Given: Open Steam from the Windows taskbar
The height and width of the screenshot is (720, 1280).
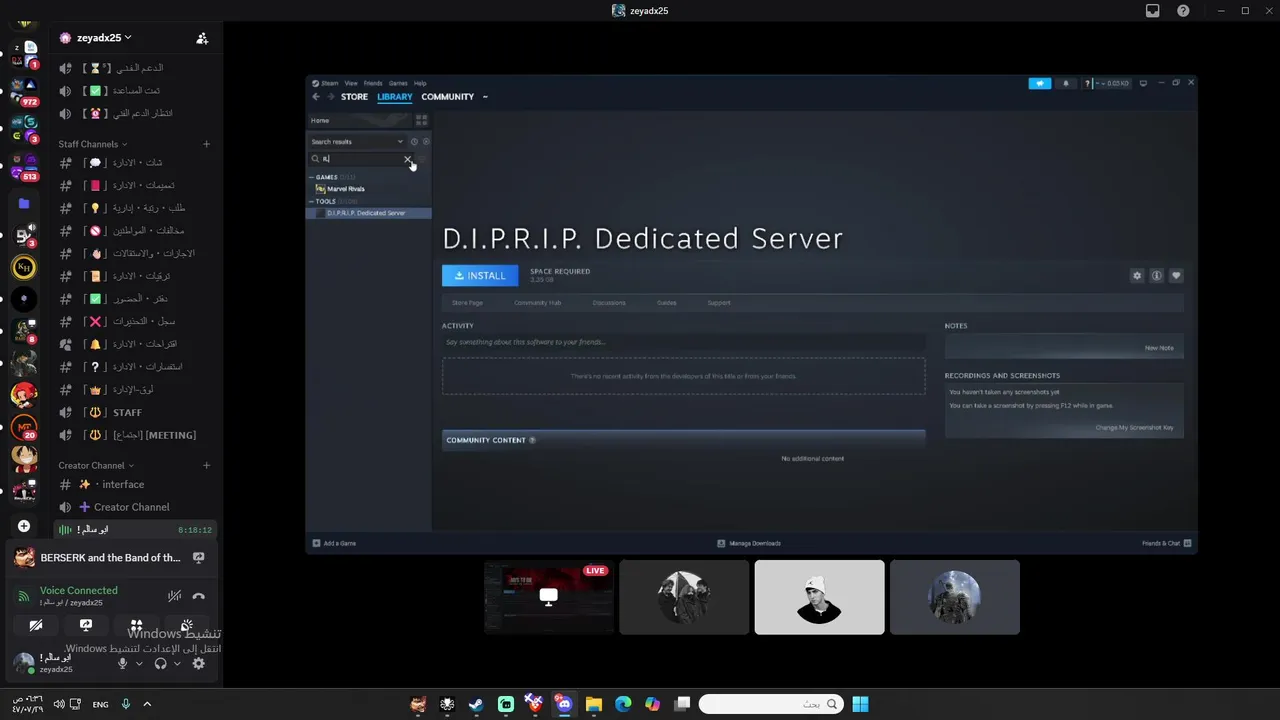Looking at the screenshot, I should coord(476,704).
